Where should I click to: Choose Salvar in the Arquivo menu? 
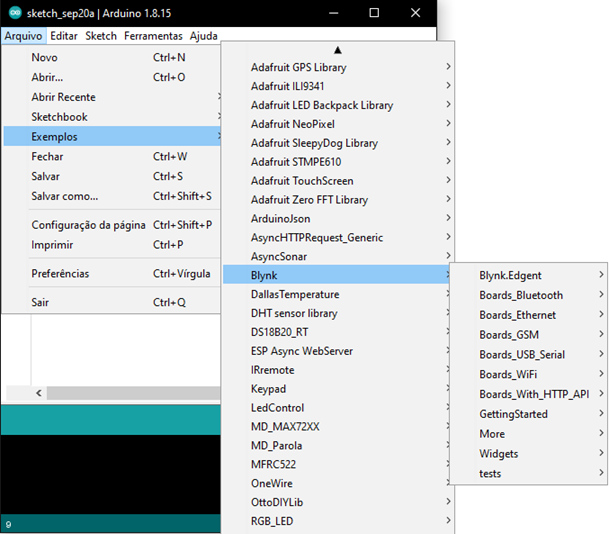(112, 176)
